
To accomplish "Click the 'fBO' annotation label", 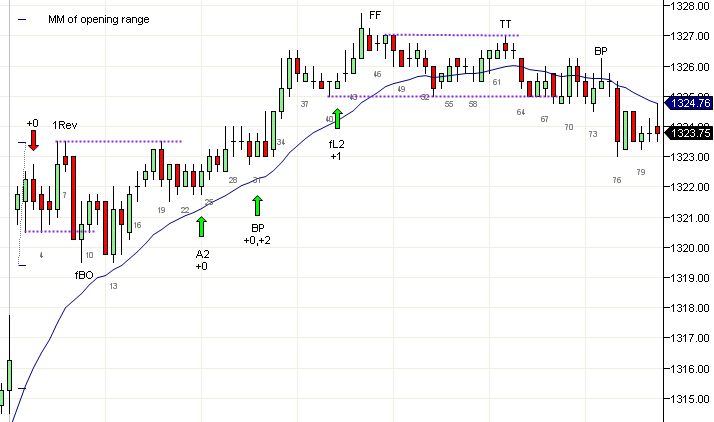I will tap(84, 275).
